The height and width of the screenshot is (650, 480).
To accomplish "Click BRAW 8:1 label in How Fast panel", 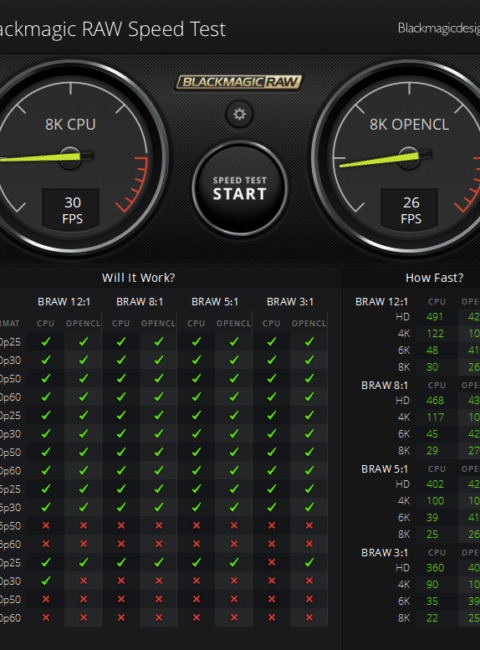I will pos(384,386).
